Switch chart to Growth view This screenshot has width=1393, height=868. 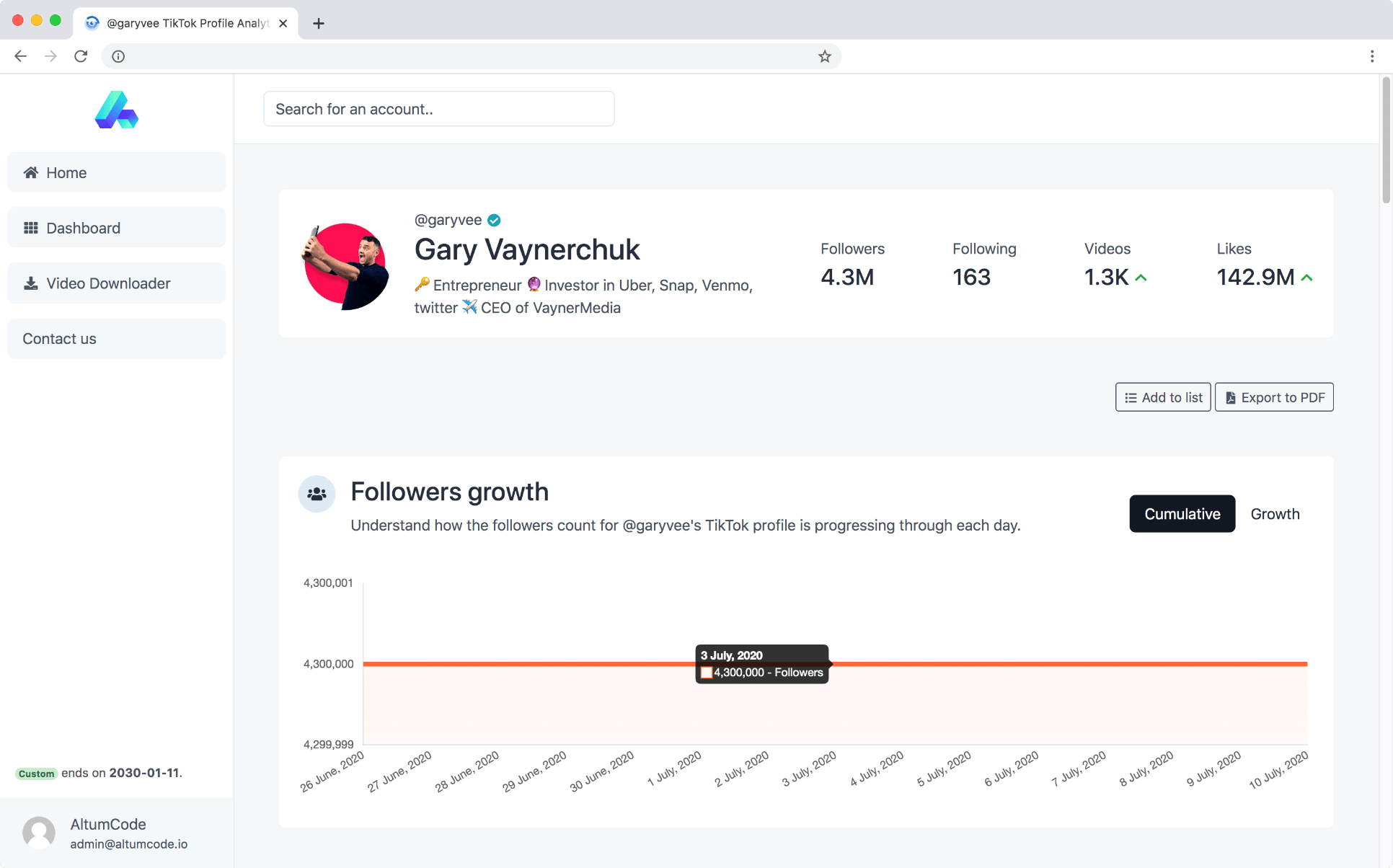click(x=1275, y=514)
